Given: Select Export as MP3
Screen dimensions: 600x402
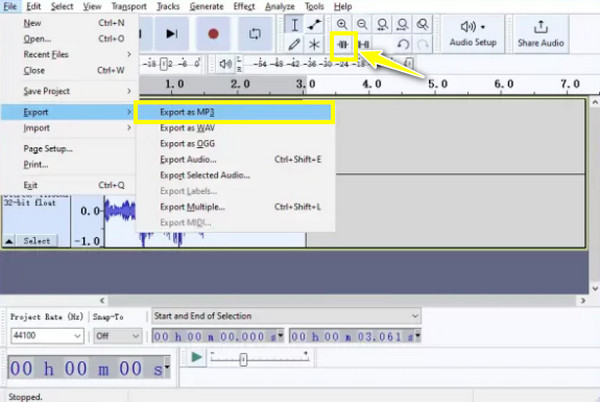Looking at the screenshot, I should pyautogui.click(x=235, y=112).
